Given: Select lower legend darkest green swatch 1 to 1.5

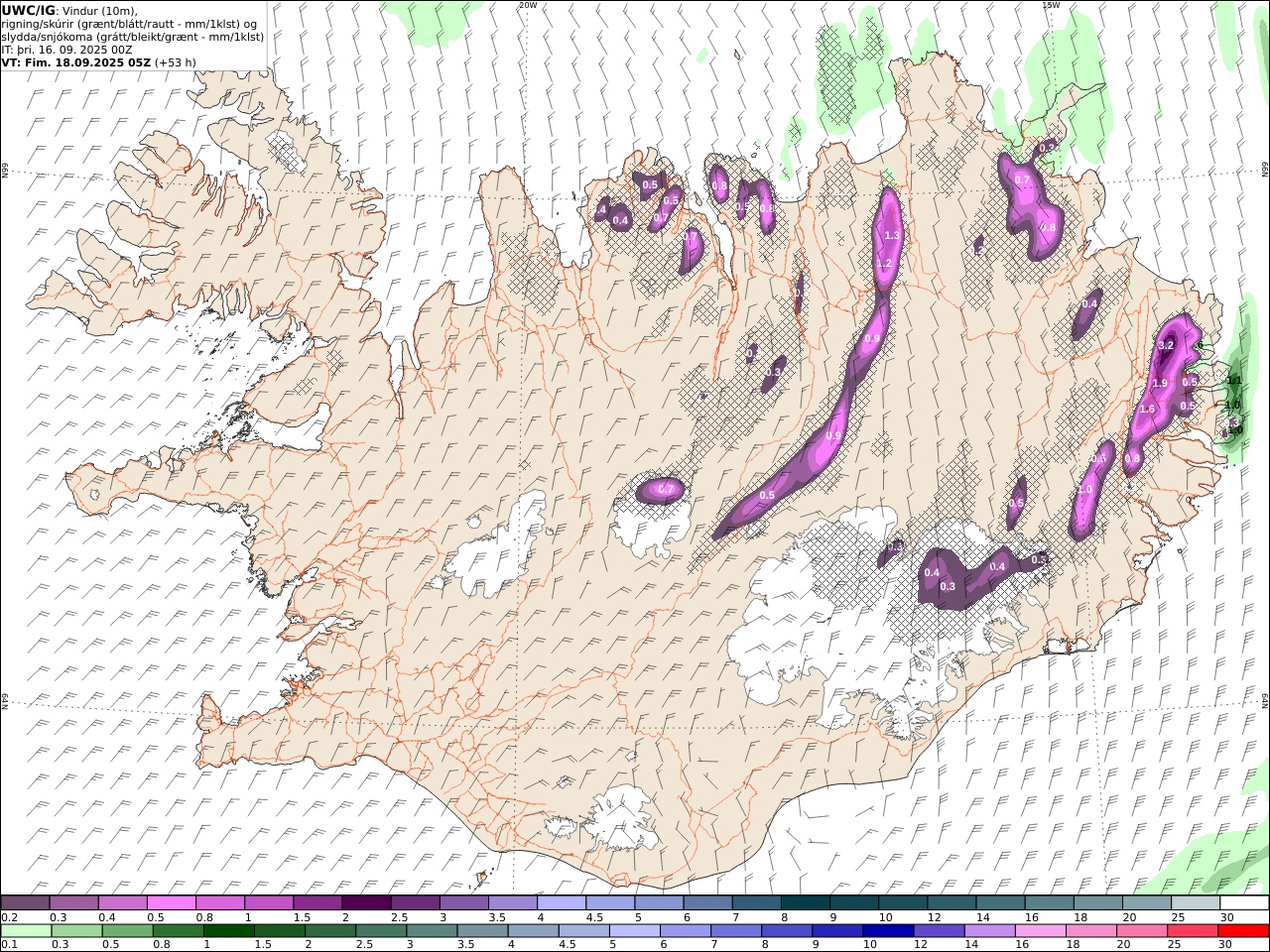Looking at the screenshot, I should [x=230, y=930].
